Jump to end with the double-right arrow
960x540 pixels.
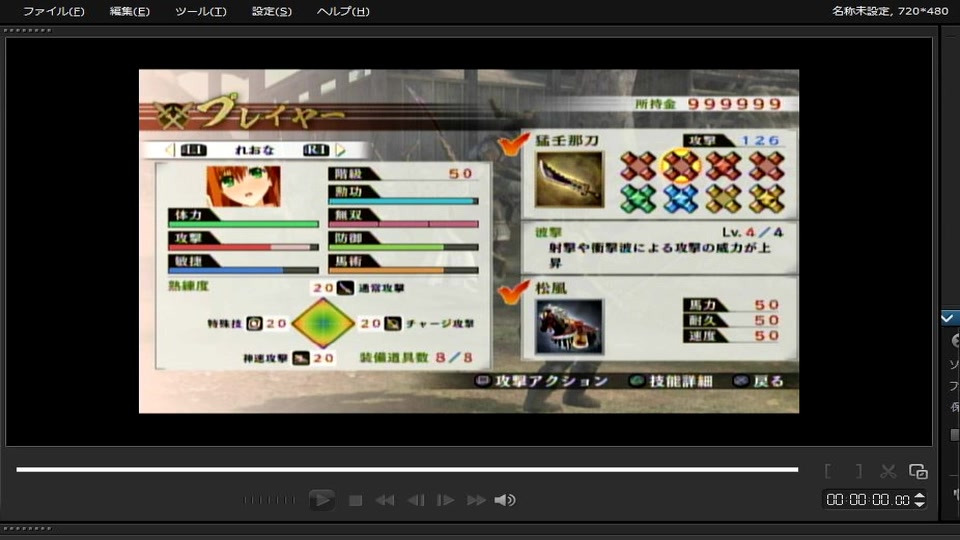point(476,501)
